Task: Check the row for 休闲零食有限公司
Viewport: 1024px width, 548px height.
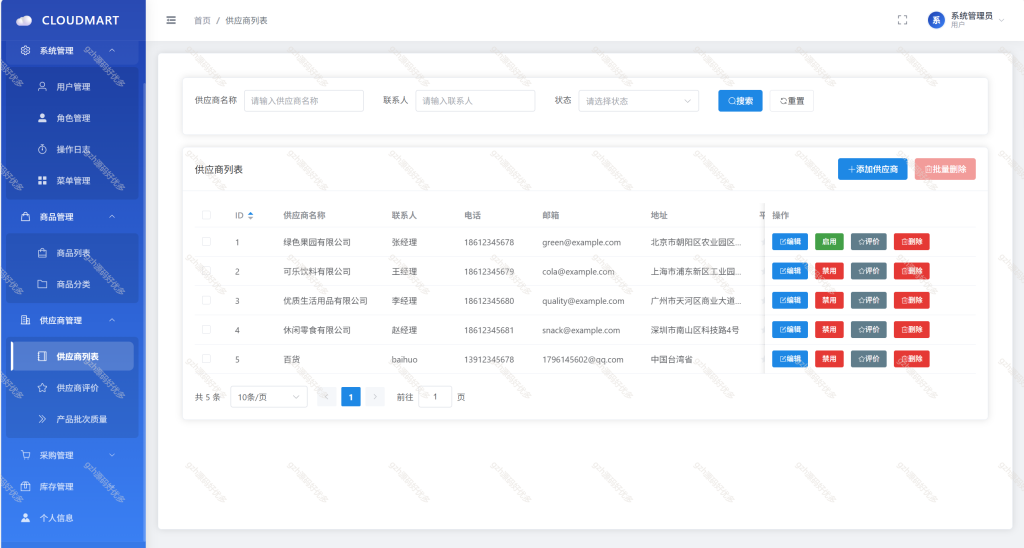Action: (206, 330)
